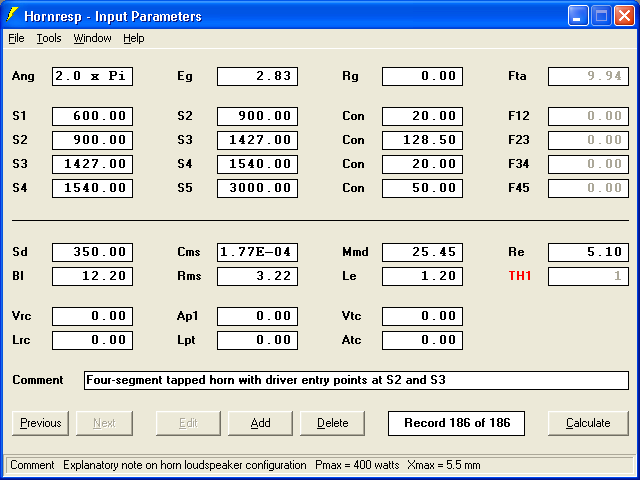The height and width of the screenshot is (480, 640).
Task: Minimize the Hornresp window
Action: (578, 16)
